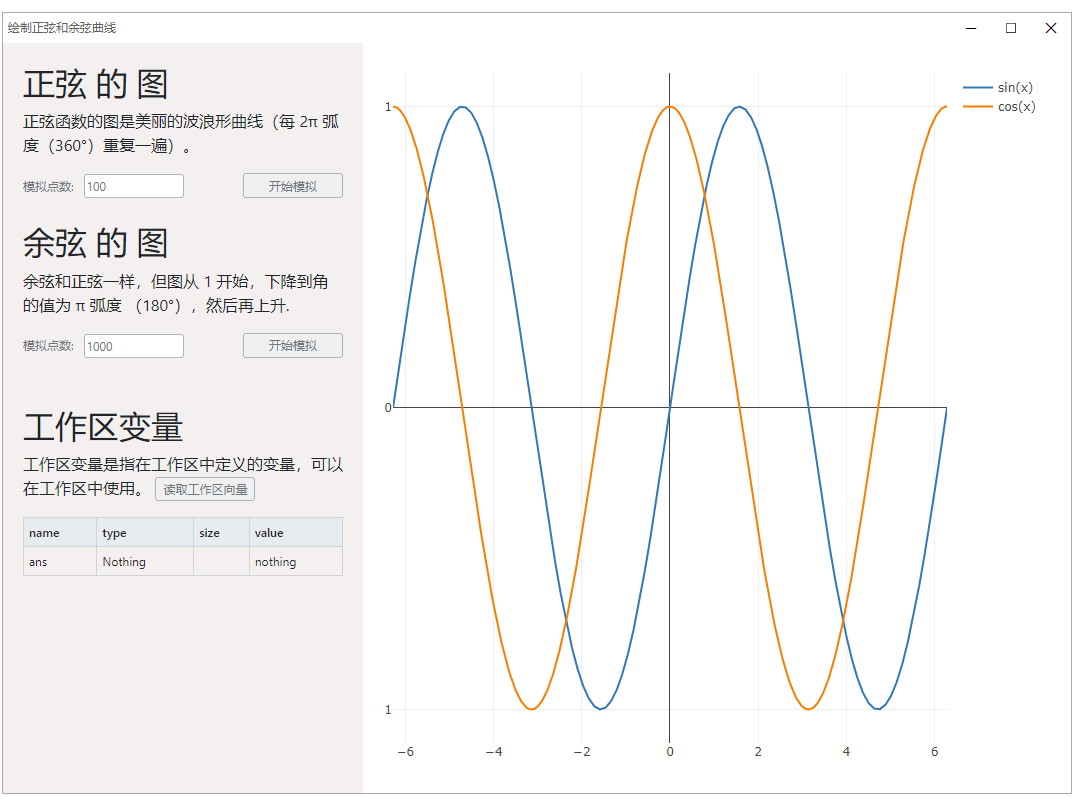Click 开始模拟 button under 余弦 的 图
1079x799 pixels.
pyautogui.click(x=292, y=345)
